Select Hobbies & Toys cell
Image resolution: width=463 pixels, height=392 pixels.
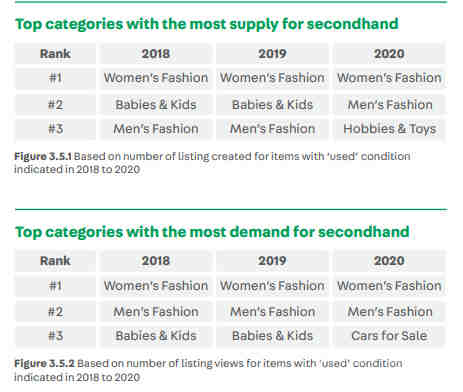pyautogui.click(x=389, y=129)
